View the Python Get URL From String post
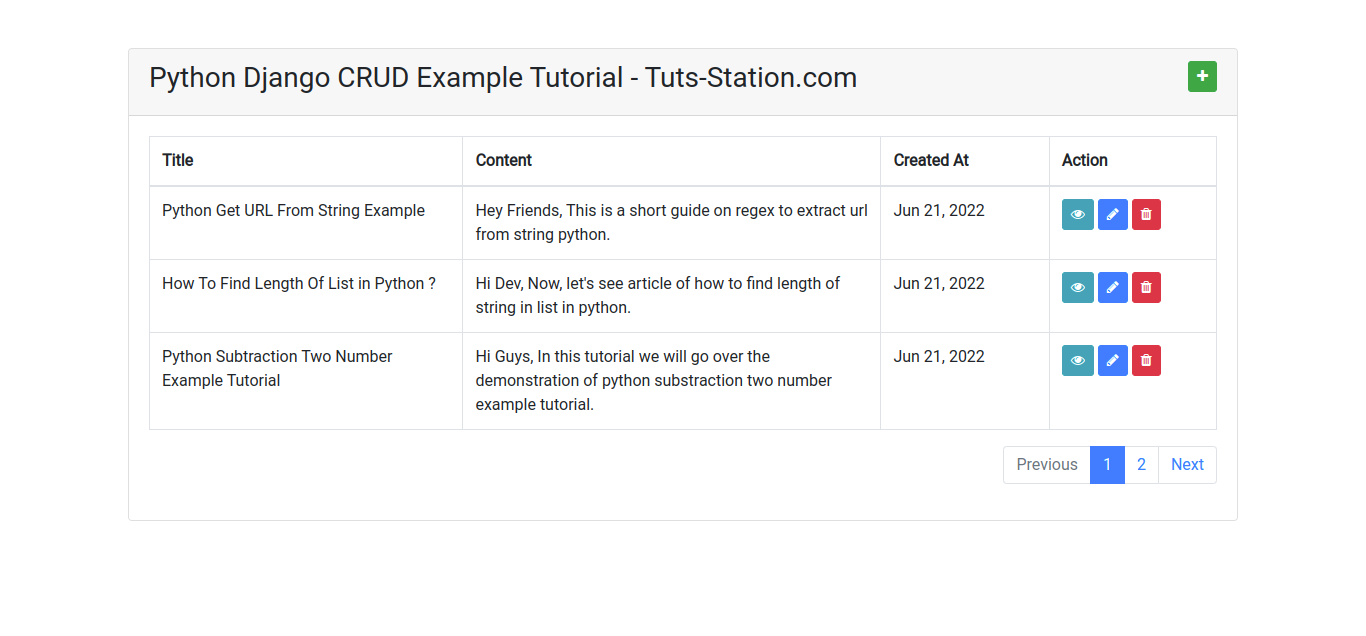The image size is (1366, 636). coord(1077,214)
